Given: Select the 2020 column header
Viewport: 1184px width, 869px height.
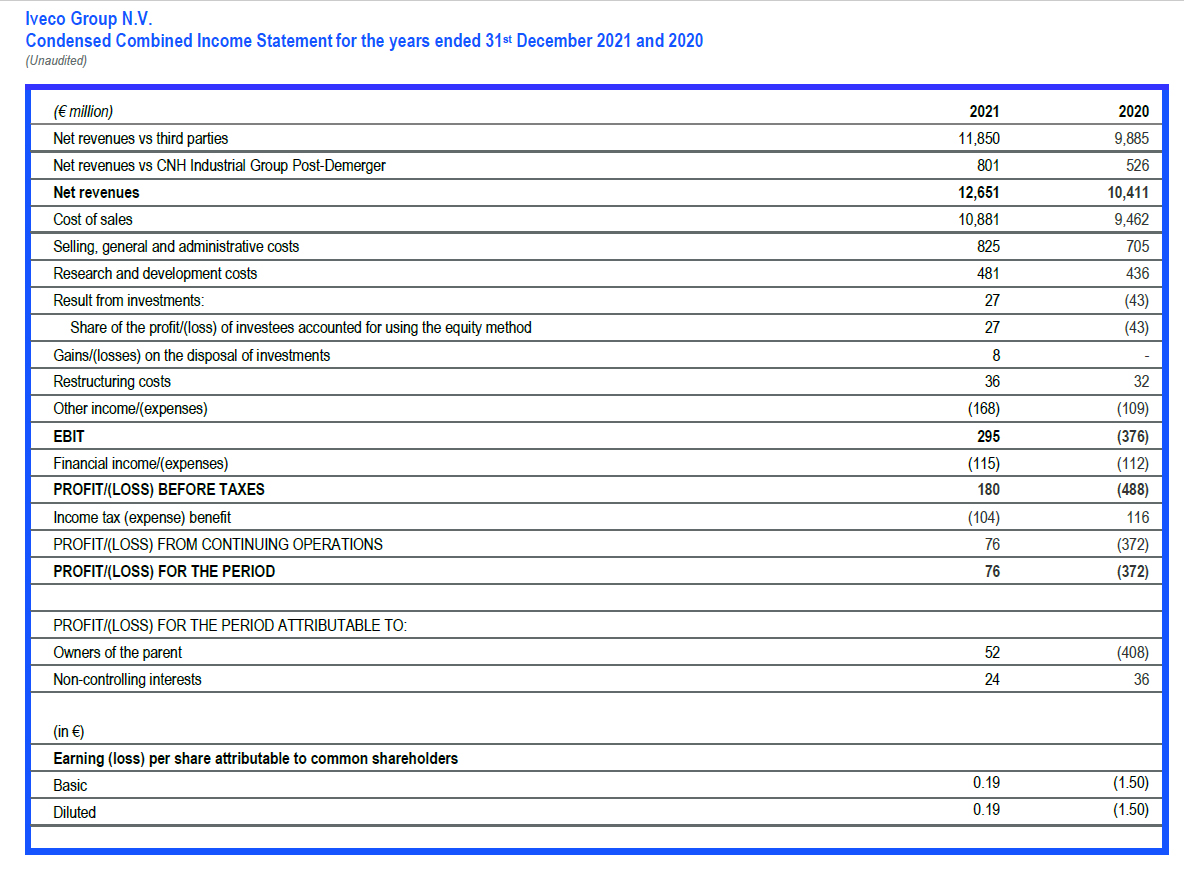Looking at the screenshot, I should pyautogui.click(x=1133, y=112).
